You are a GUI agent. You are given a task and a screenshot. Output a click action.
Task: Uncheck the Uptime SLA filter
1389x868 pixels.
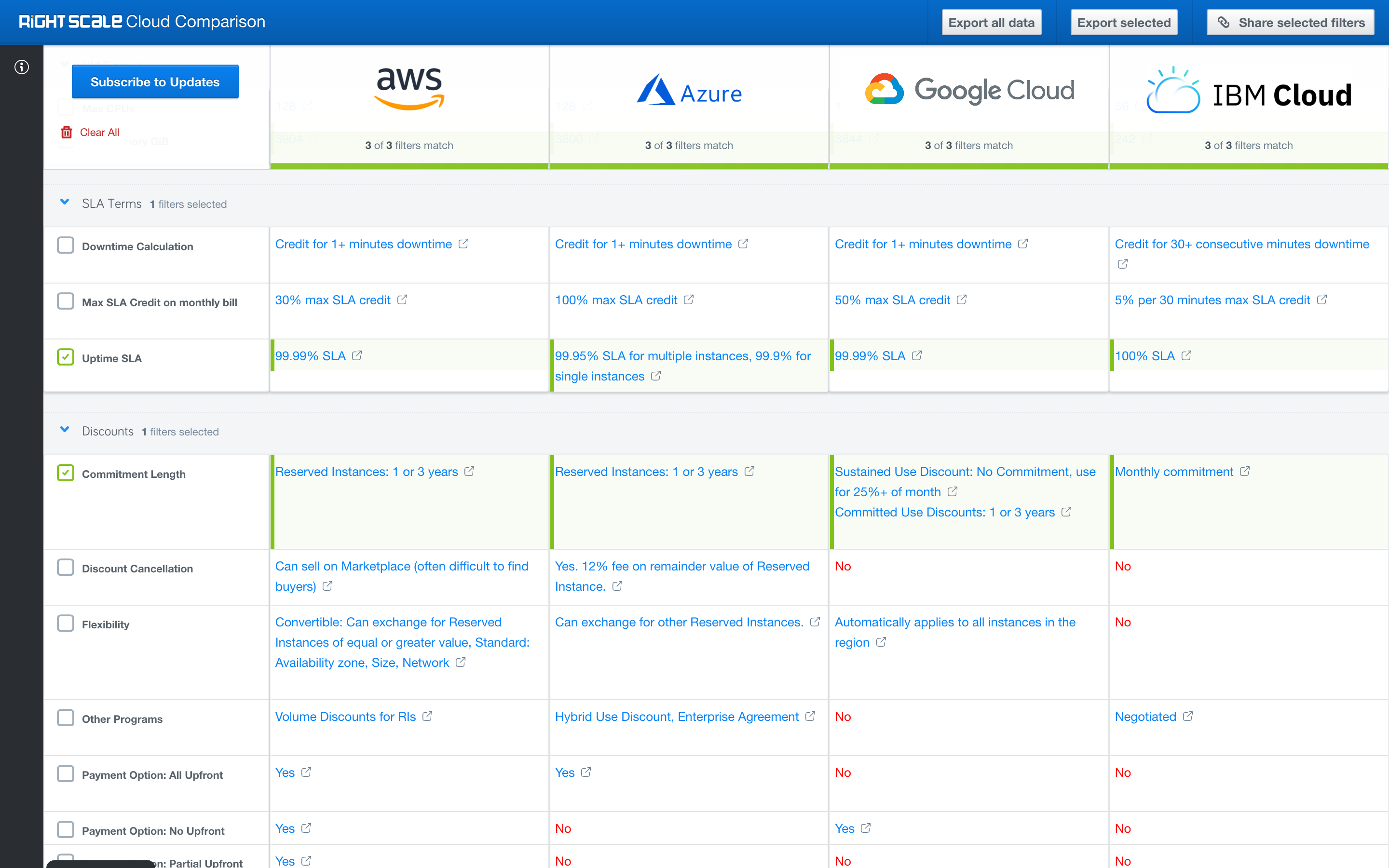(x=66, y=357)
